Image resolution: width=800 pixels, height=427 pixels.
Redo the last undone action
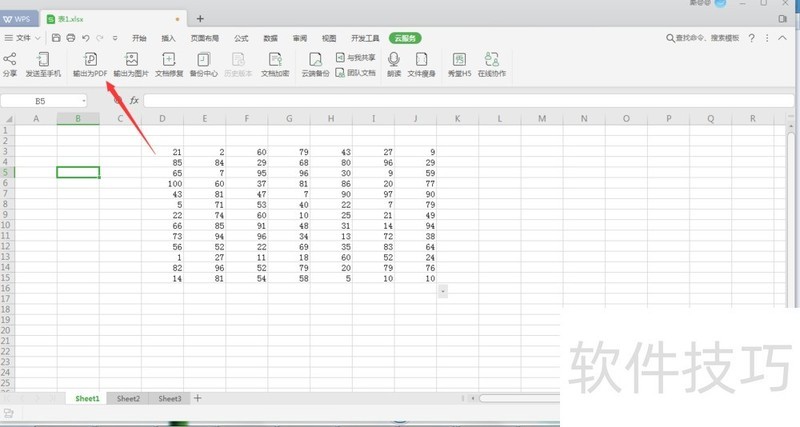(100, 38)
